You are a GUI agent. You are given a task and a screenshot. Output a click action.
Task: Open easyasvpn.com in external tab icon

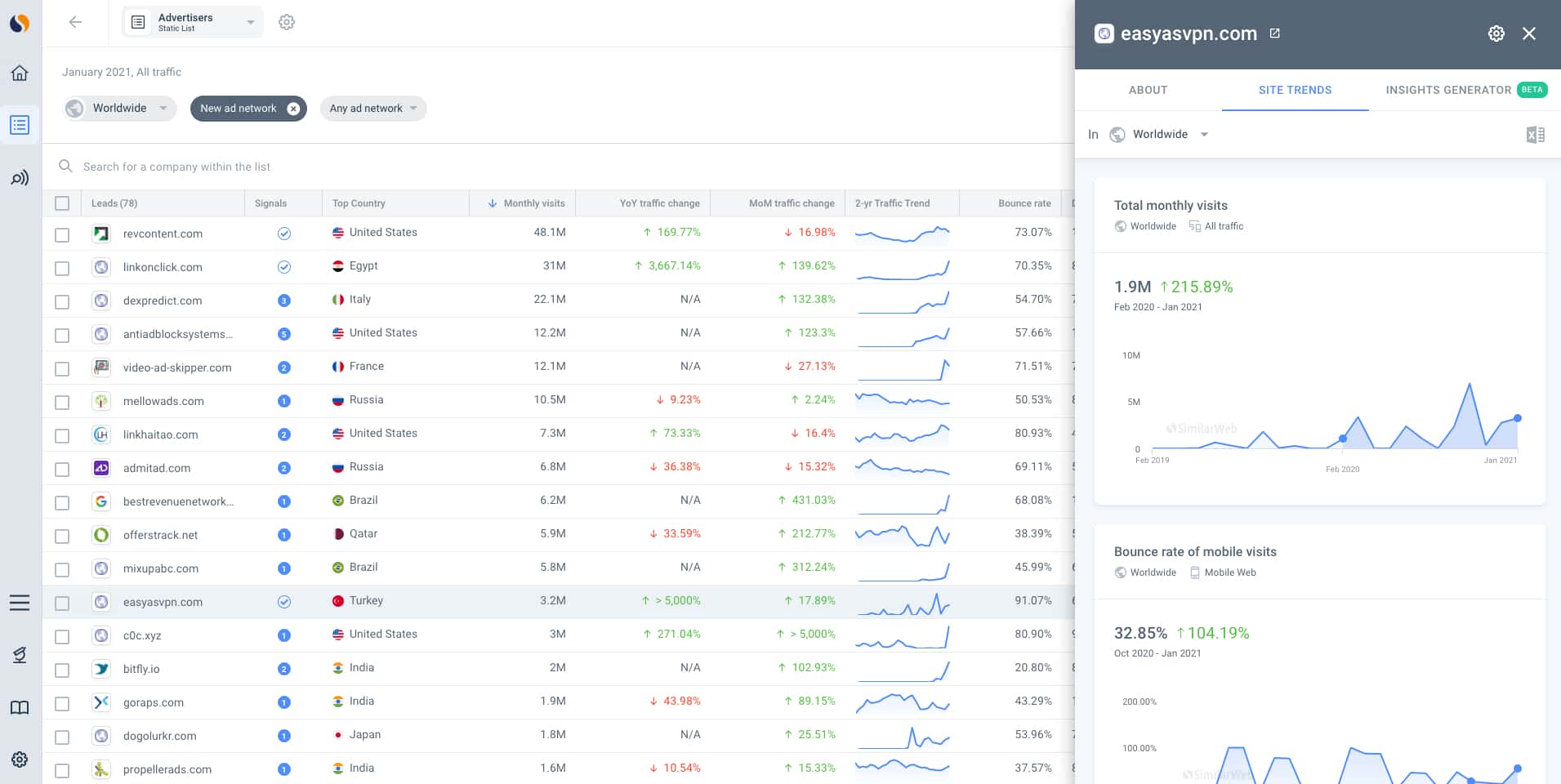click(1274, 33)
